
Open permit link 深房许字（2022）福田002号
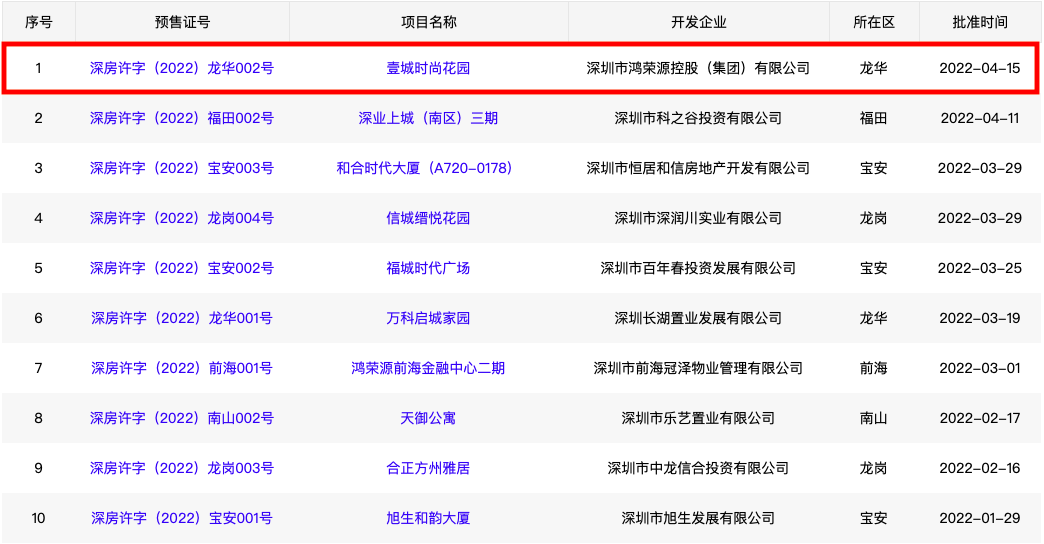point(182,118)
